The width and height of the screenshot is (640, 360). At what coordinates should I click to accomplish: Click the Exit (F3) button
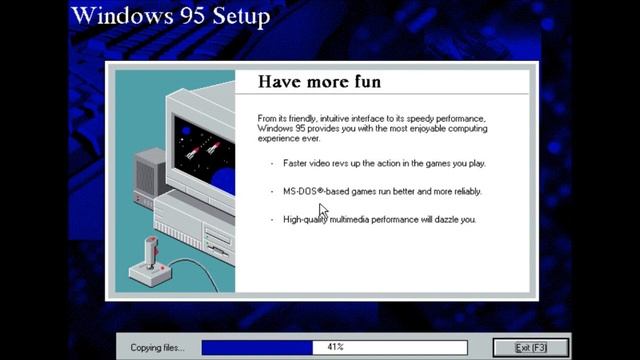pos(531,348)
